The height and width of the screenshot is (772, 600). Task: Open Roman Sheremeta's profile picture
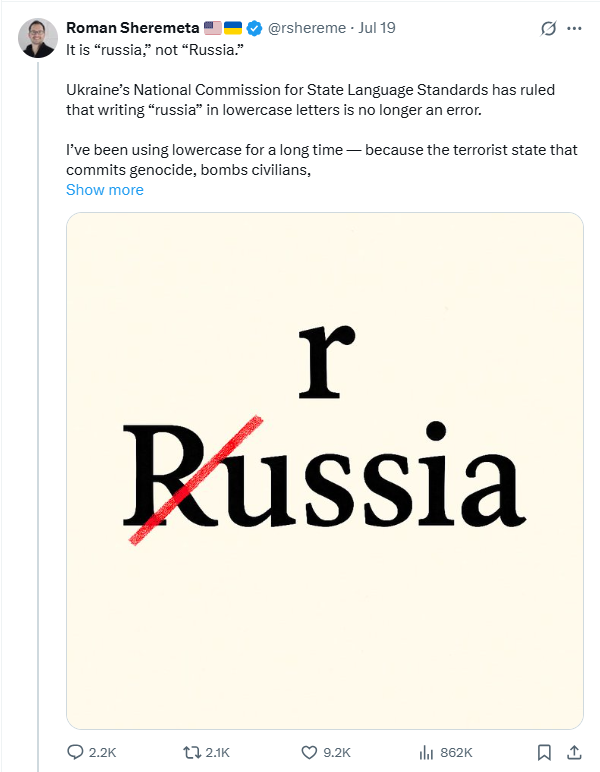pyautogui.click(x=38, y=38)
